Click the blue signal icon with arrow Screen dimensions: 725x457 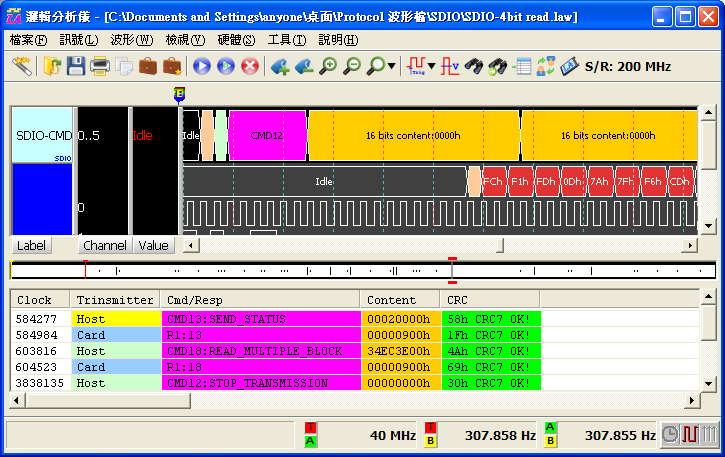click(304, 66)
